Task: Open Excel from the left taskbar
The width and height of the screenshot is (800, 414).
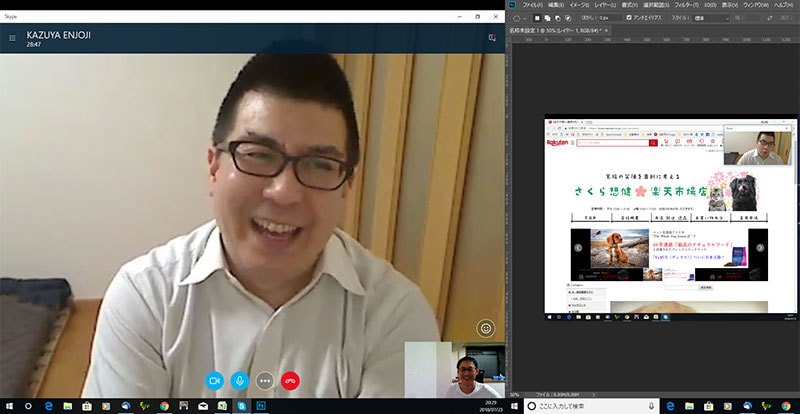Action: pos(222,406)
